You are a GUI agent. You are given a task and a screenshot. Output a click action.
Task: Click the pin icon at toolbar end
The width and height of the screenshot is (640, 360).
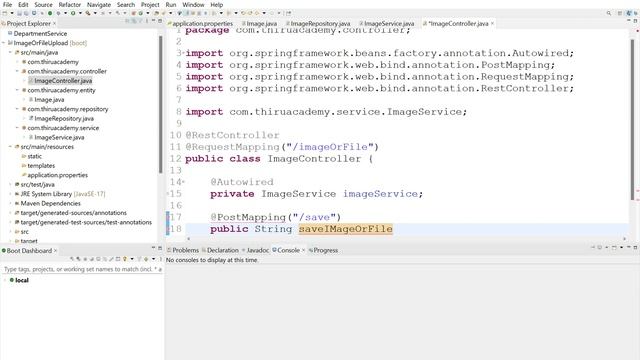click(x=289, y=13)
